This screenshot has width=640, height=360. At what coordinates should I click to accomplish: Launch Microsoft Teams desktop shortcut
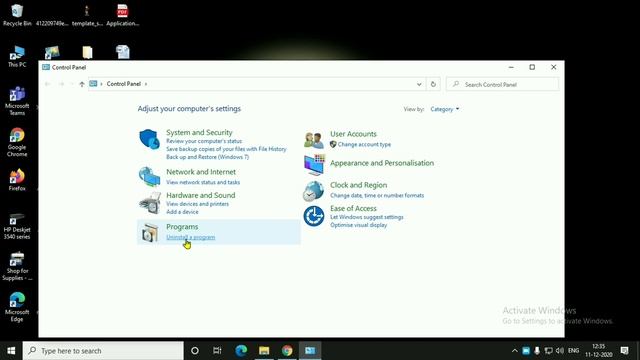pos(17,101)
